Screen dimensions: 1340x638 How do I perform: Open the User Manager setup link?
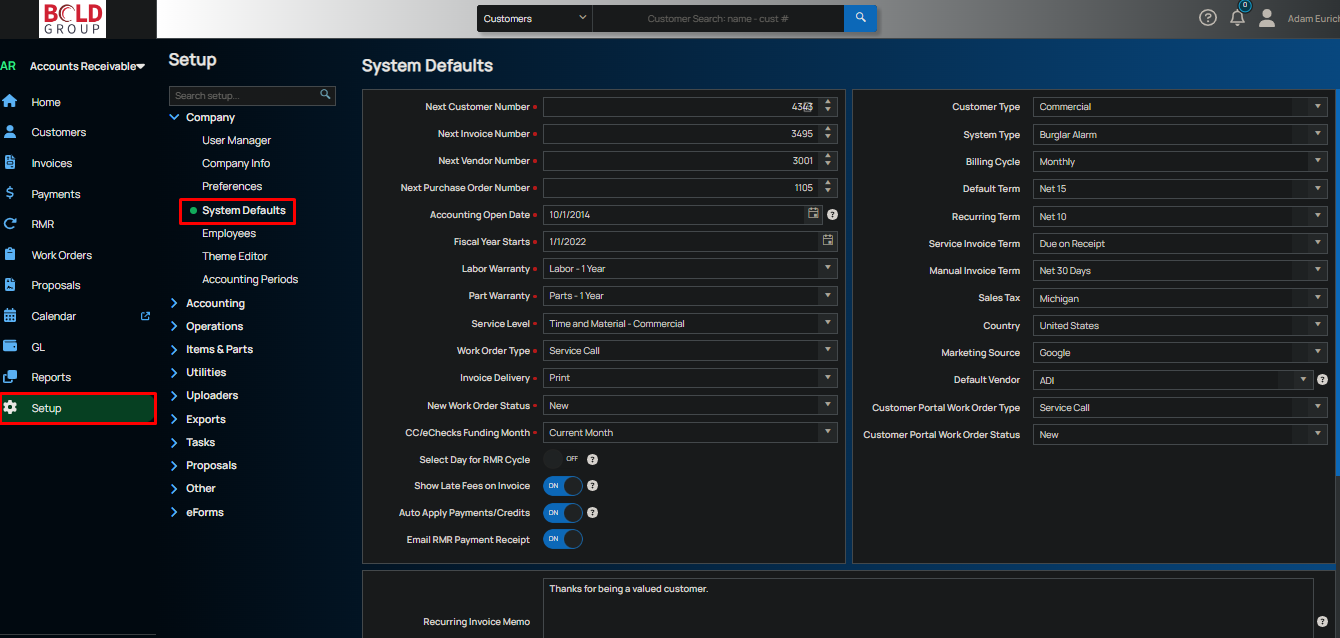[236, 140]
